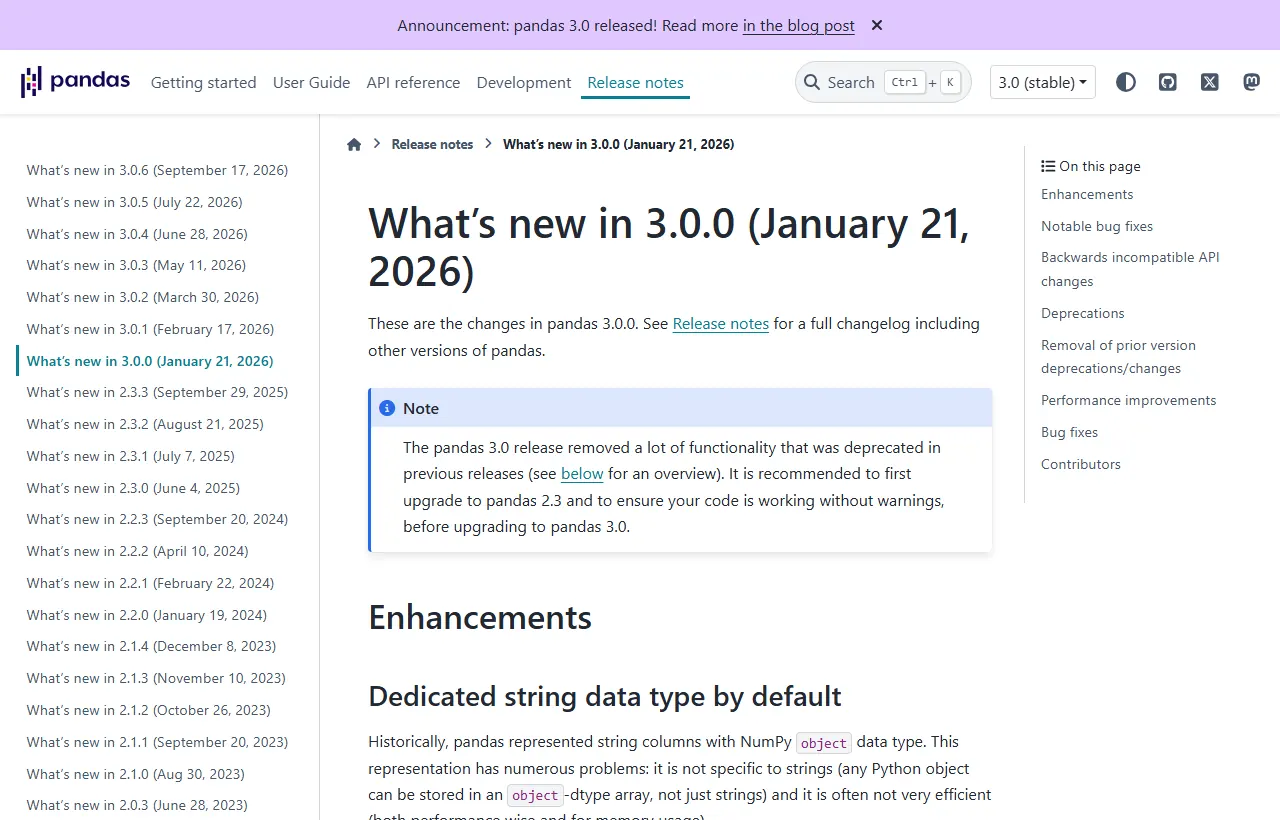The image size is (1280, 820).
Task: Follow the 'below' link in the Note
Action: click(582, 474)
